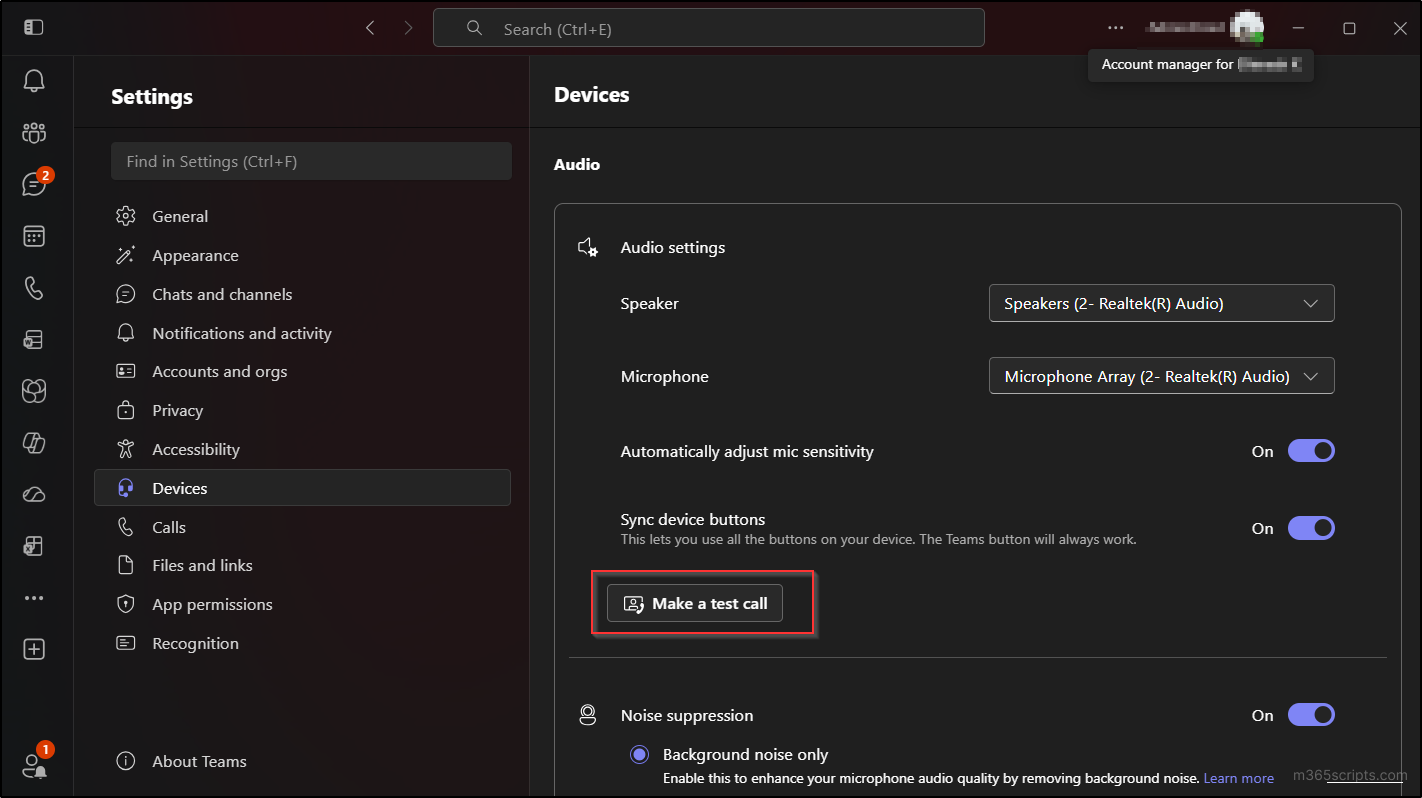Image resolution: width=1422 pixels, height=798 pixels.
Task: Select Notifications and activity
Action: [302, 333]
